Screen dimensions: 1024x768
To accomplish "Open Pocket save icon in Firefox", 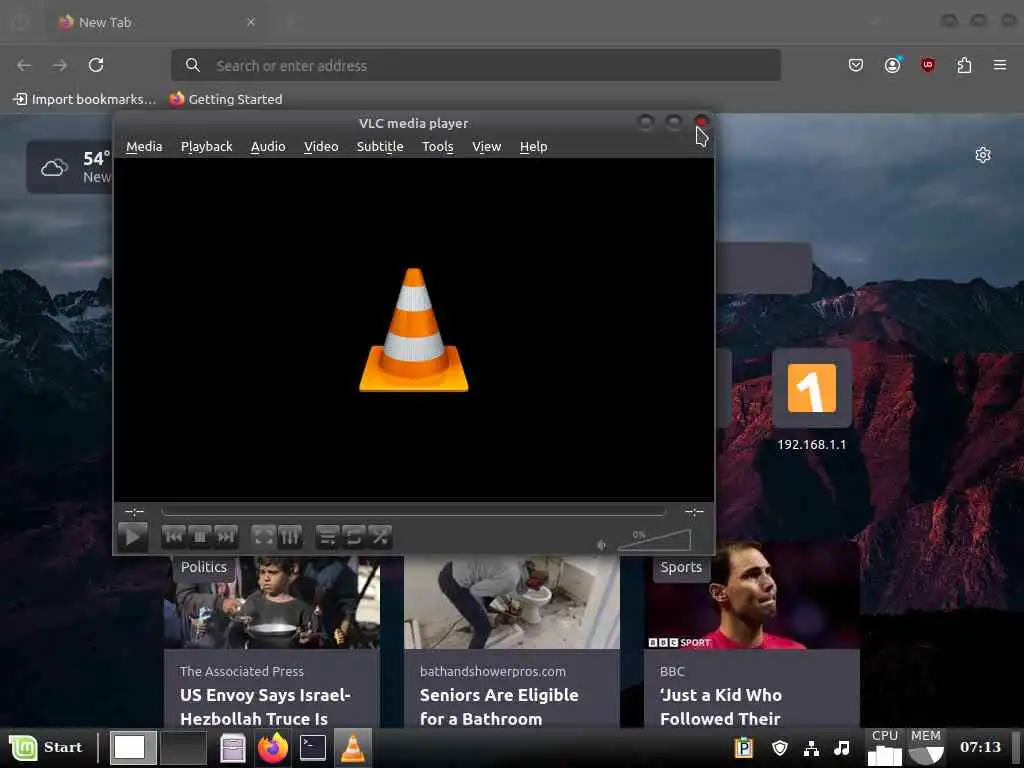I will 856,65.
